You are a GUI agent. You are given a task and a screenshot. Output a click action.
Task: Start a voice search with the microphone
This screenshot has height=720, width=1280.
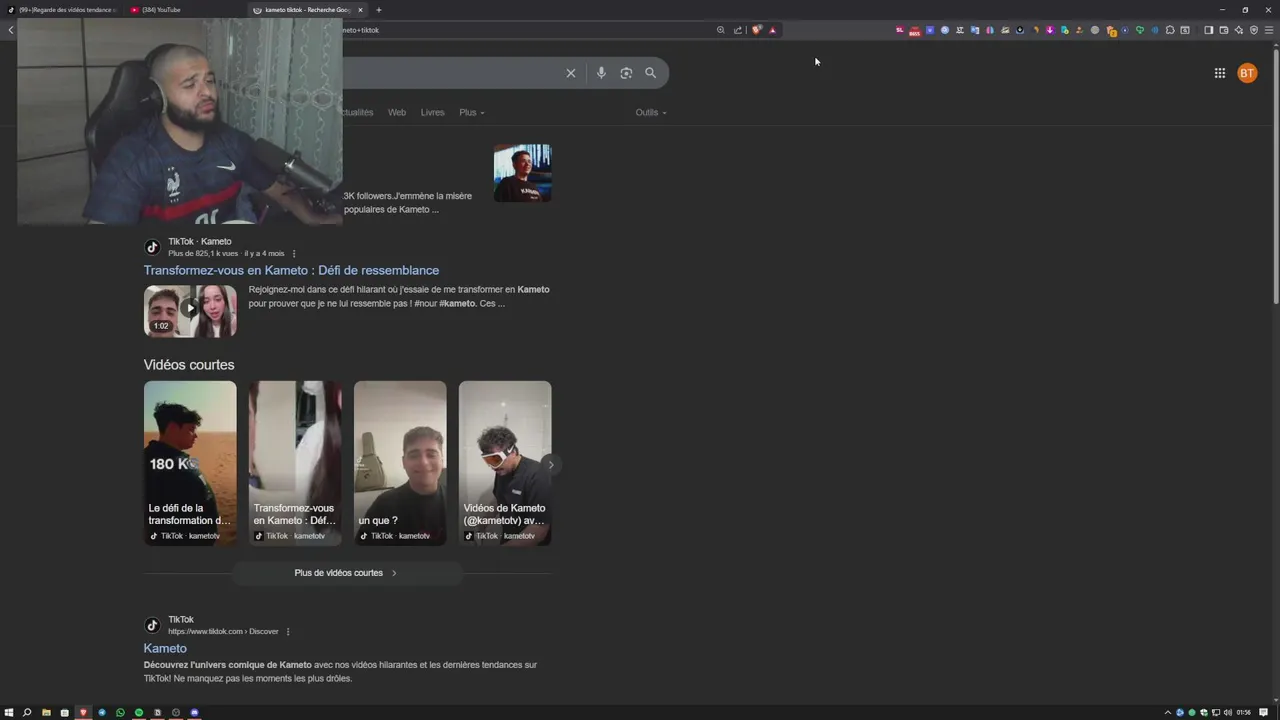pyautogui.click(x=601, y=73)
